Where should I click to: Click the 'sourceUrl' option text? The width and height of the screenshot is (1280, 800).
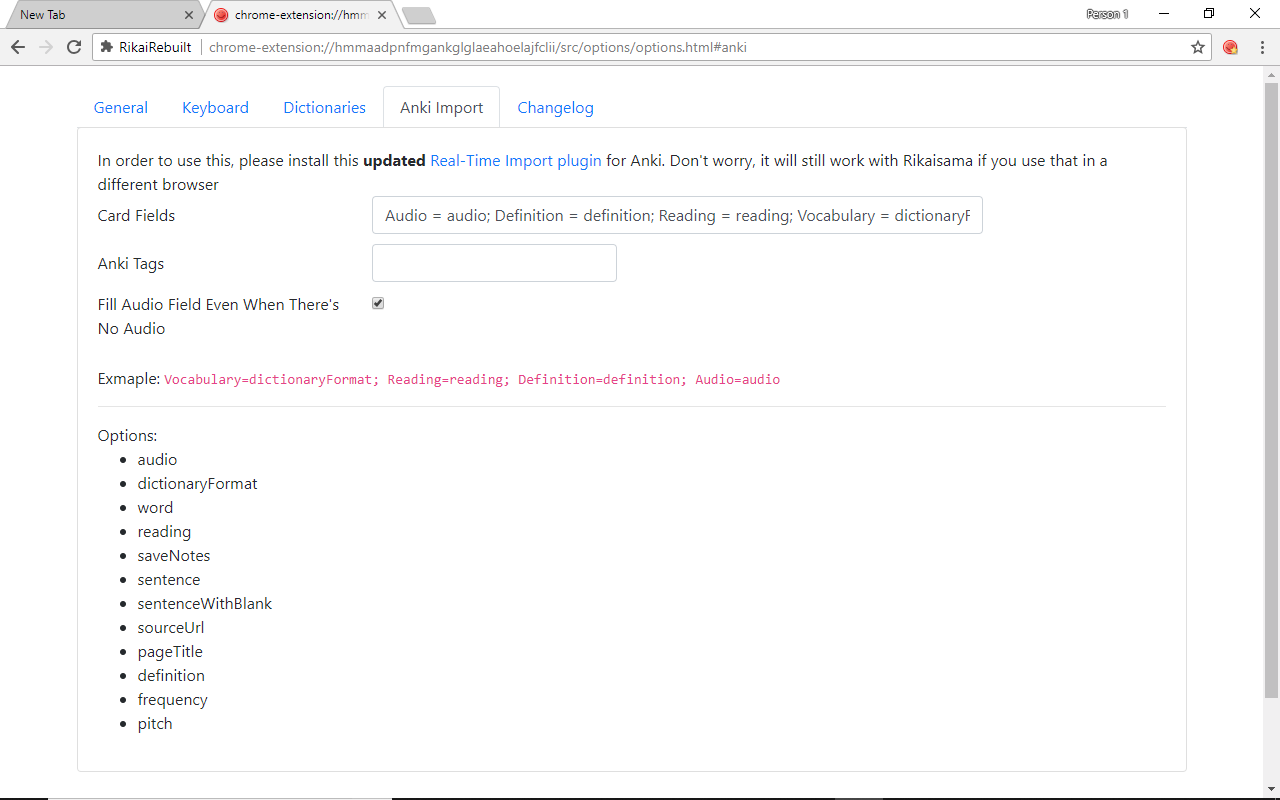pyautogui.click(x=171, y=628)
